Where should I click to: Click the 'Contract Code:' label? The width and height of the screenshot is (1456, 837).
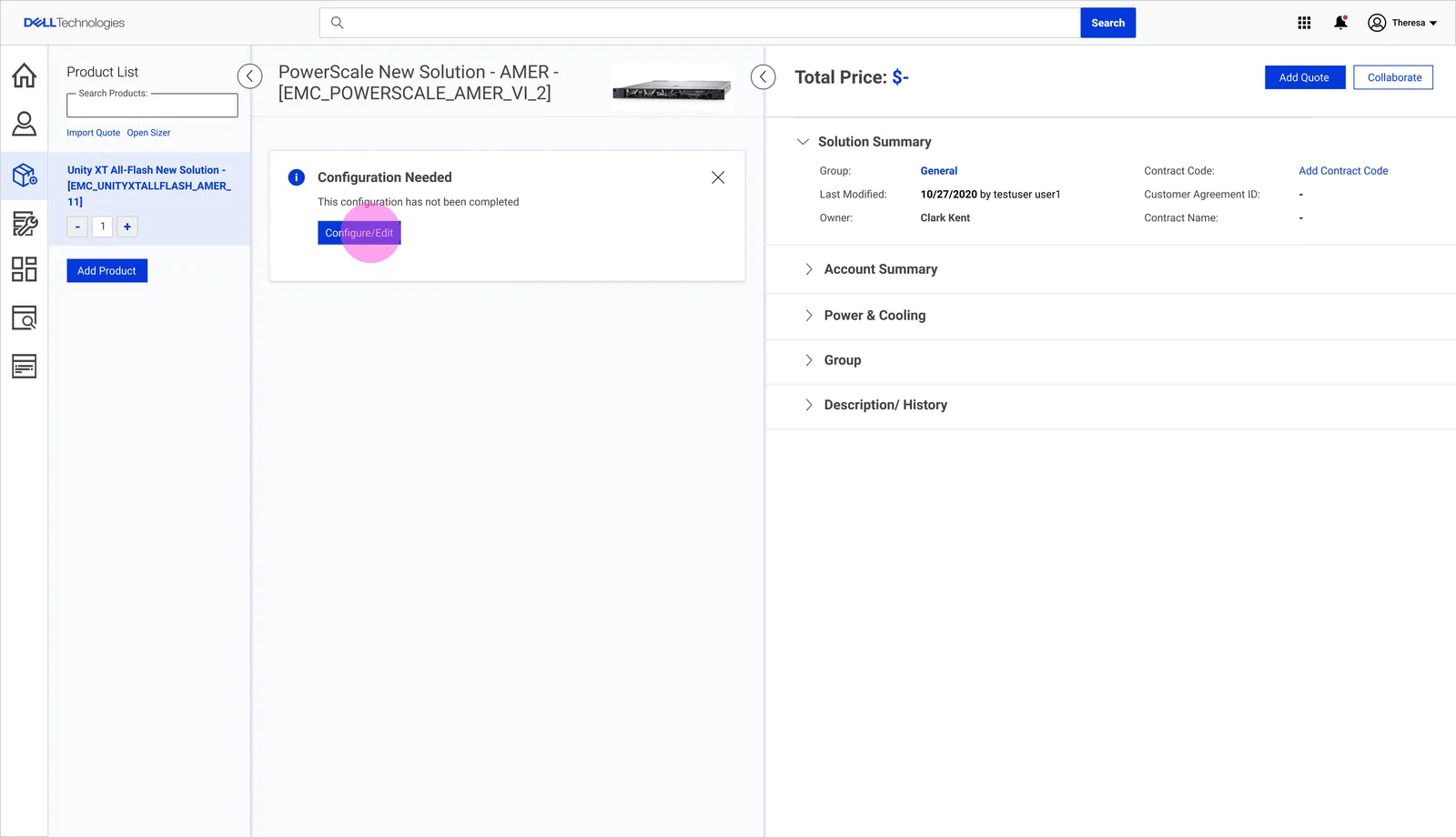coord(1179,171)
